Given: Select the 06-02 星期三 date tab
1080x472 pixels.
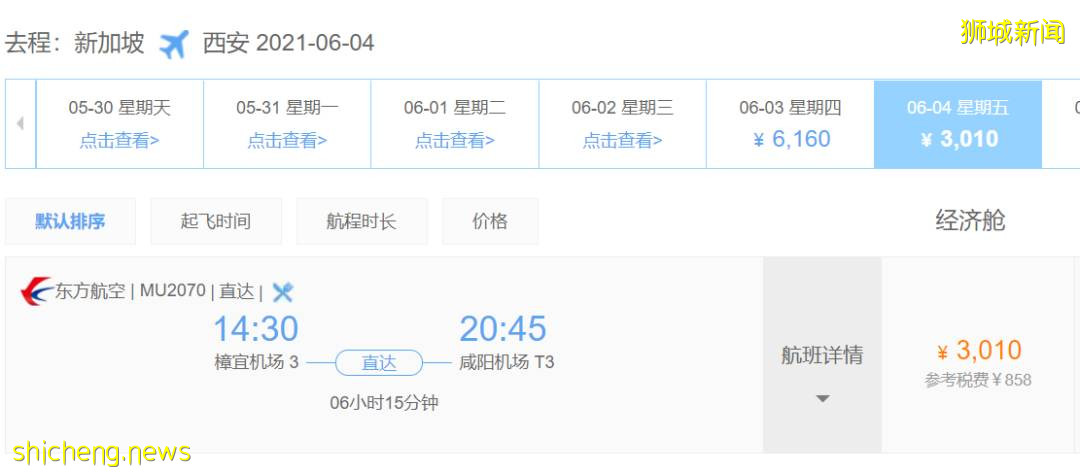Looking at the screenshot, I should tap(623, 124).
